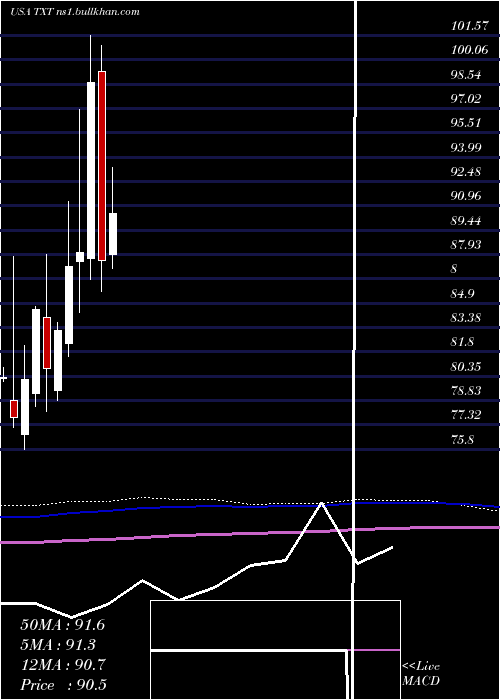500x700 pixels.
Task: Click the last white candlestick near 89.44
Action: 113,234
